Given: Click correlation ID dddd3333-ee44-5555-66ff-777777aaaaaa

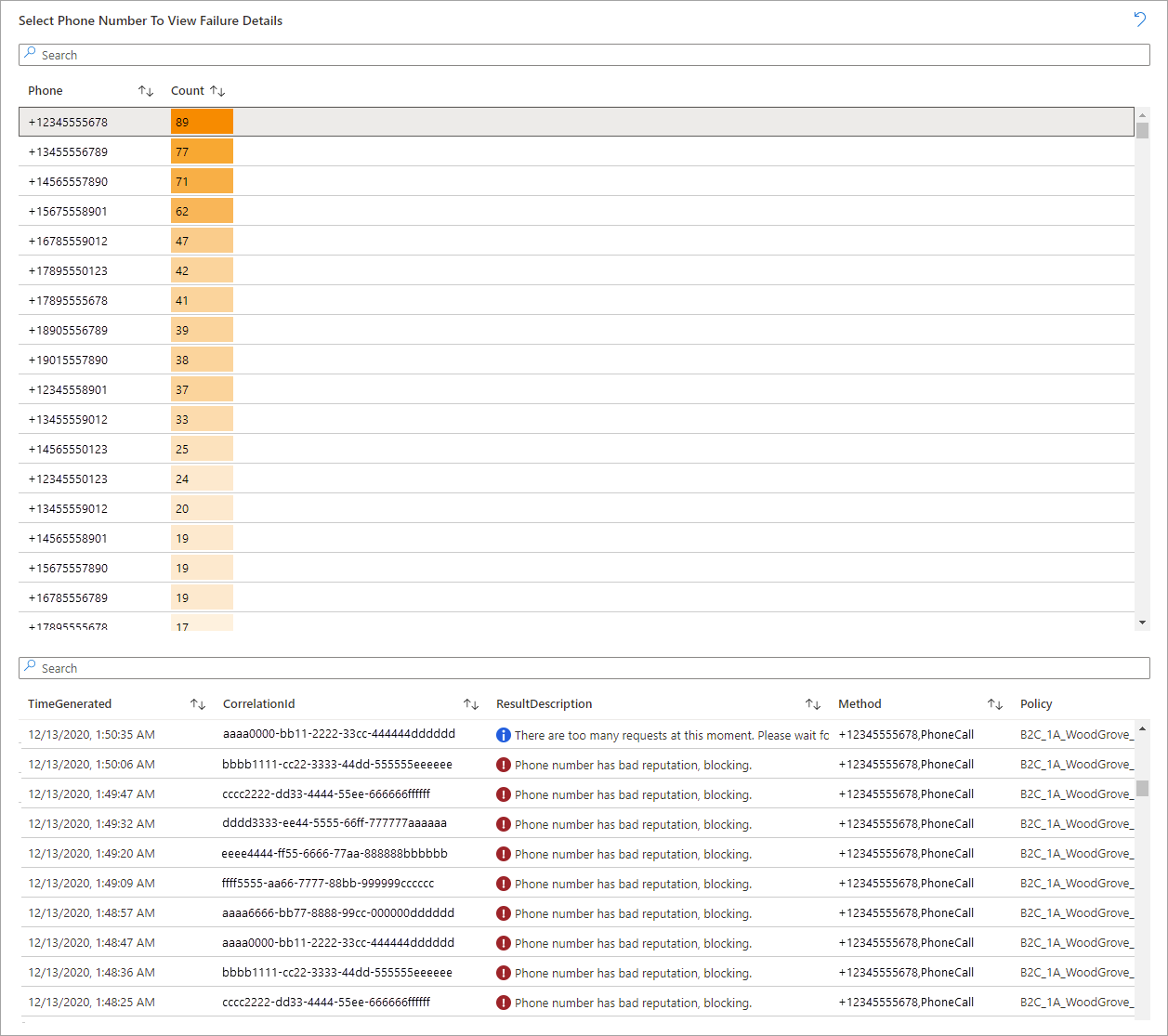Looking at the screenshot, I should 335,823.
